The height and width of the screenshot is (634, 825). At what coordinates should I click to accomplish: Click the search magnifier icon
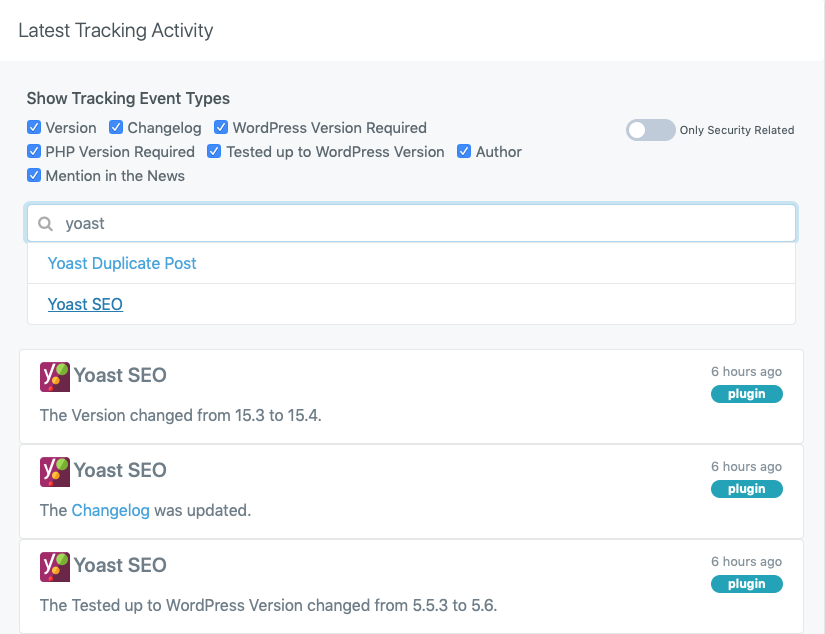tap(46, 224)
